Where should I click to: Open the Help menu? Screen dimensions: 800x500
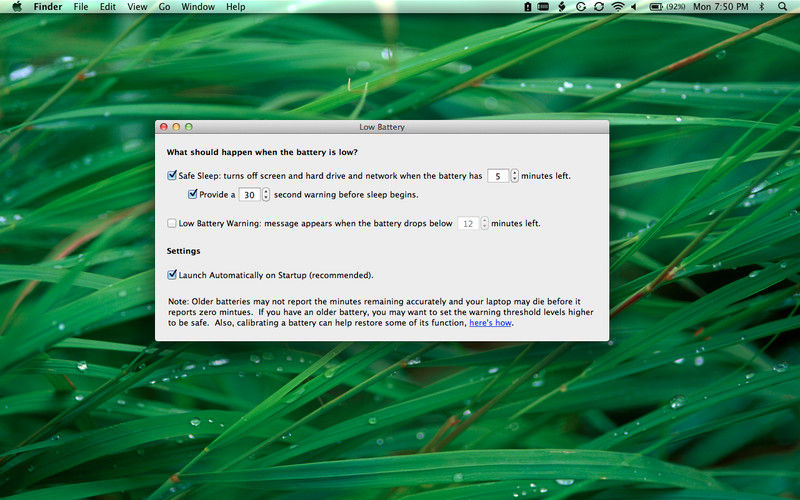point(236,7)
